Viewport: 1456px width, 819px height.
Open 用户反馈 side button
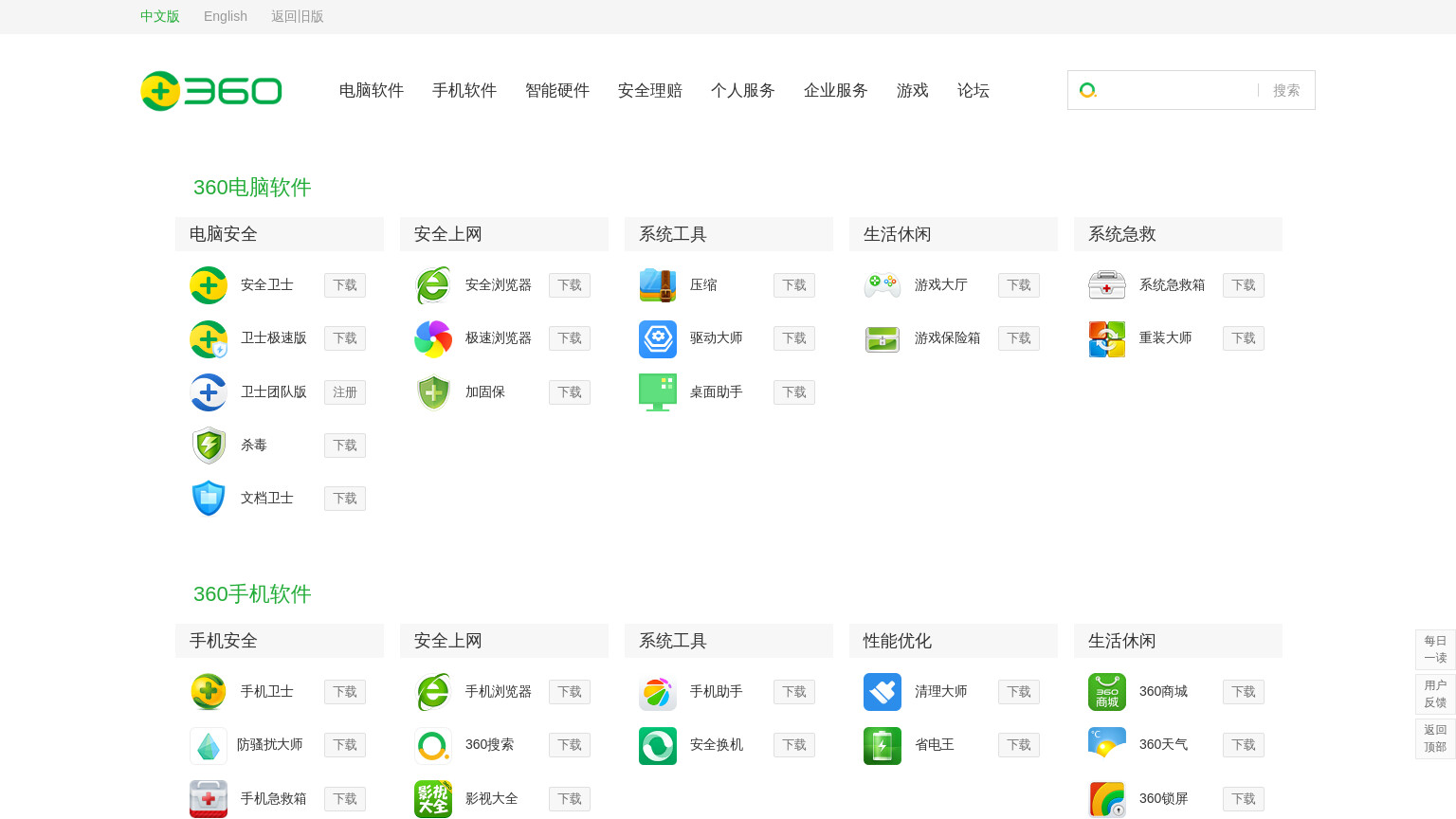[1435, 694]
